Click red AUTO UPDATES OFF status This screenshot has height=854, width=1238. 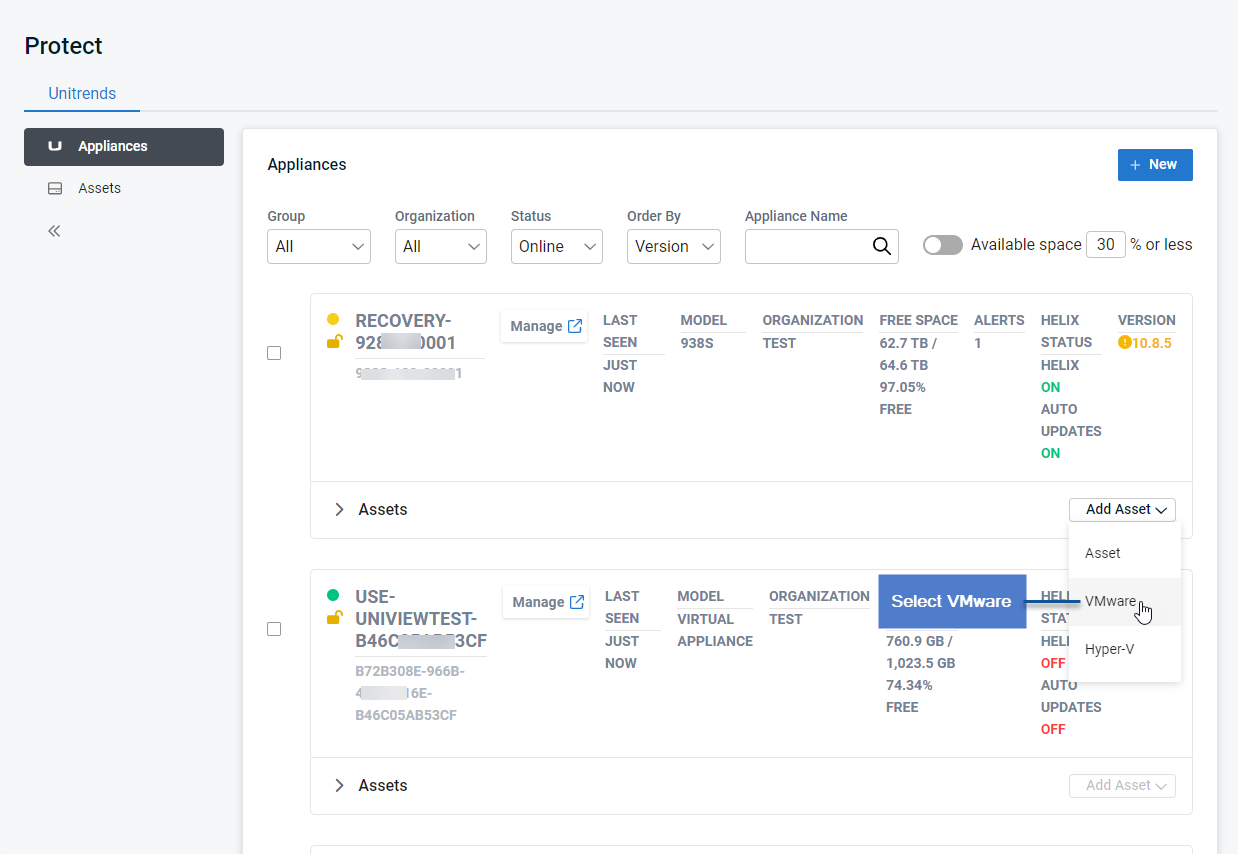[x=1053, y=729]
